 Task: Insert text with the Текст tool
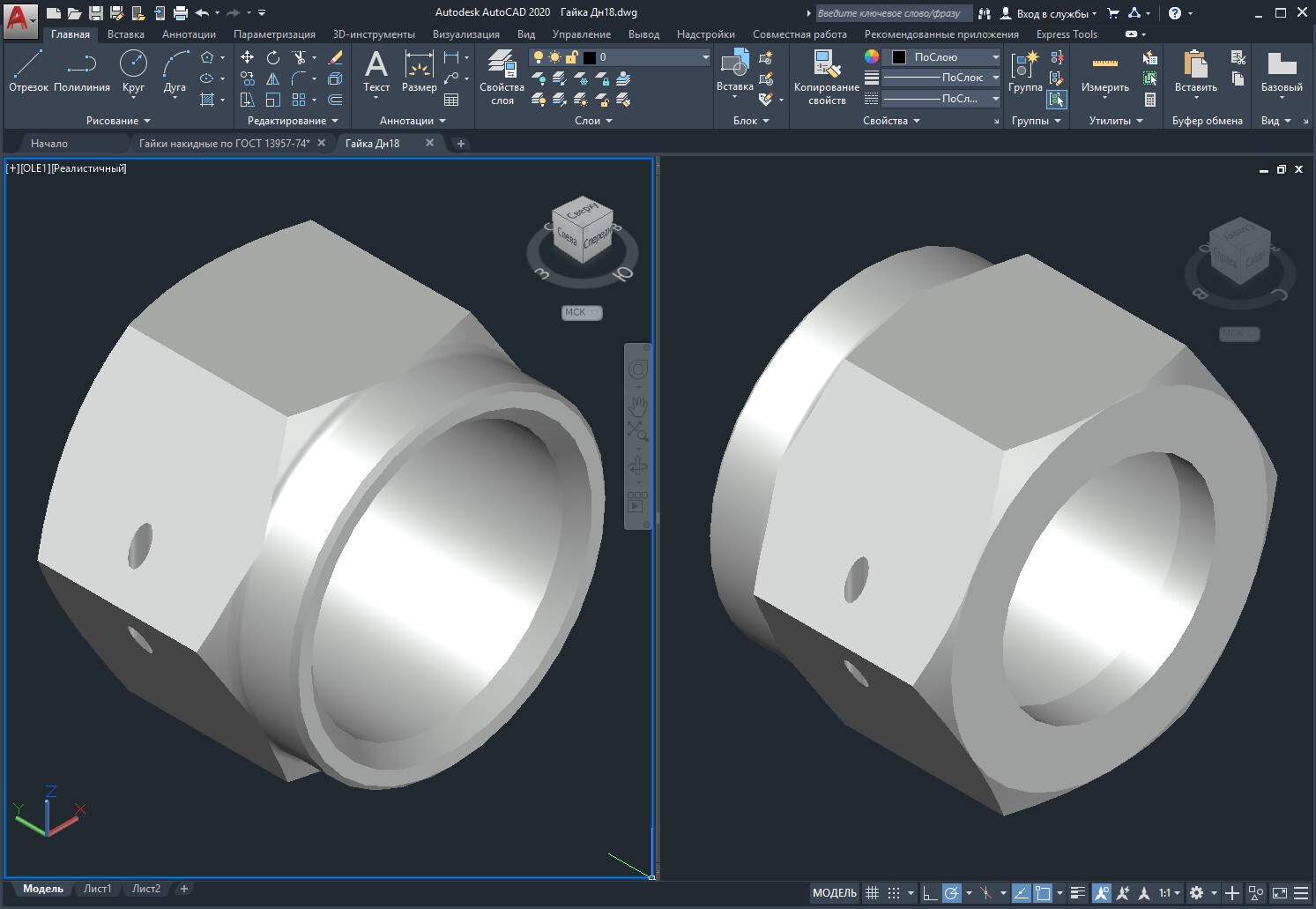click(x=376, y=71)
